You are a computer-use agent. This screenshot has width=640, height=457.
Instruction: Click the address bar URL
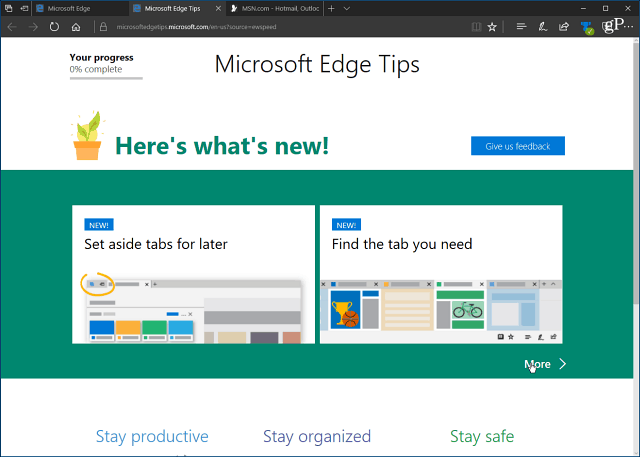tap(196, 27)
